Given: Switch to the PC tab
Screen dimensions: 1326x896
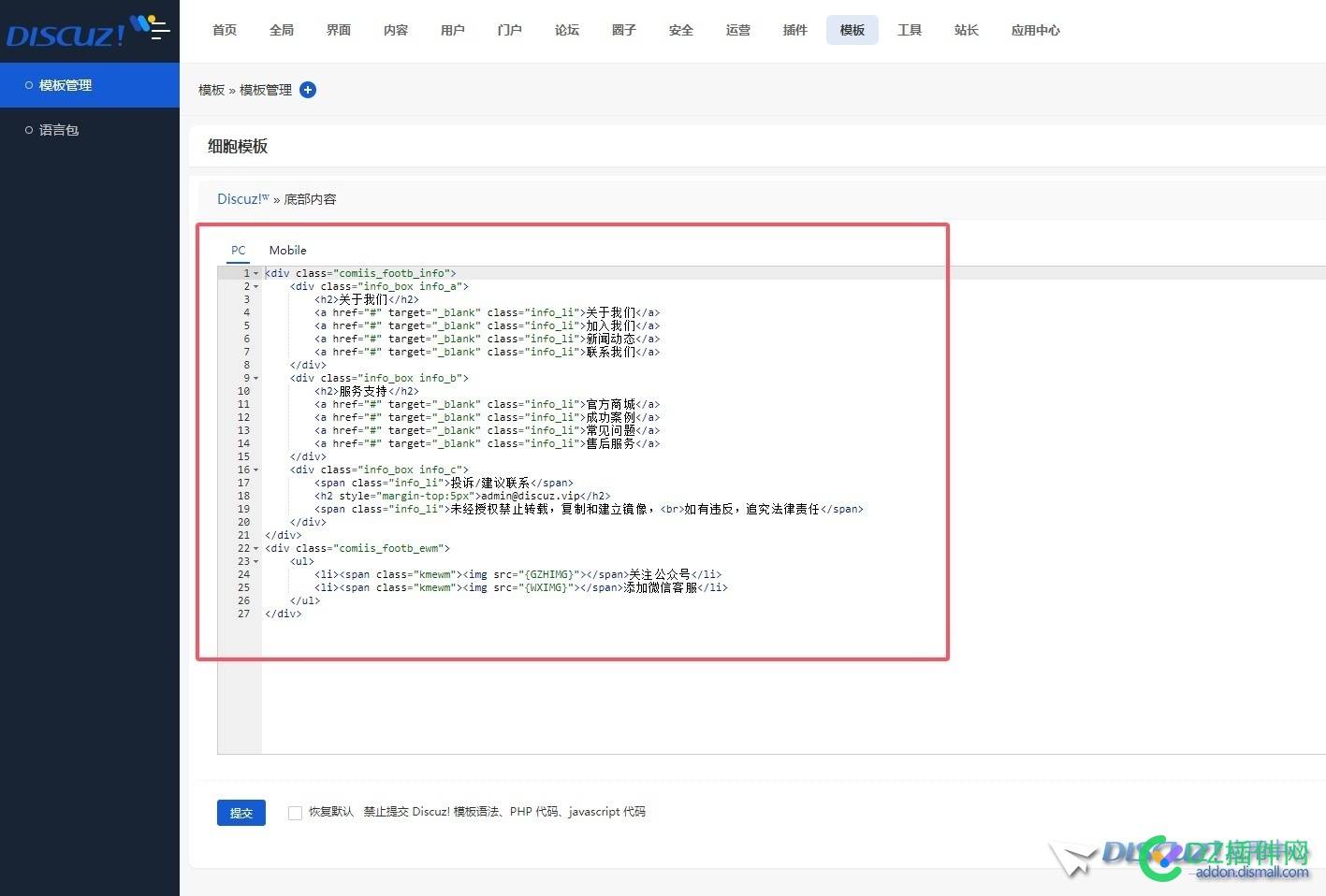Looking at the screenshot, I should (239, 251).
